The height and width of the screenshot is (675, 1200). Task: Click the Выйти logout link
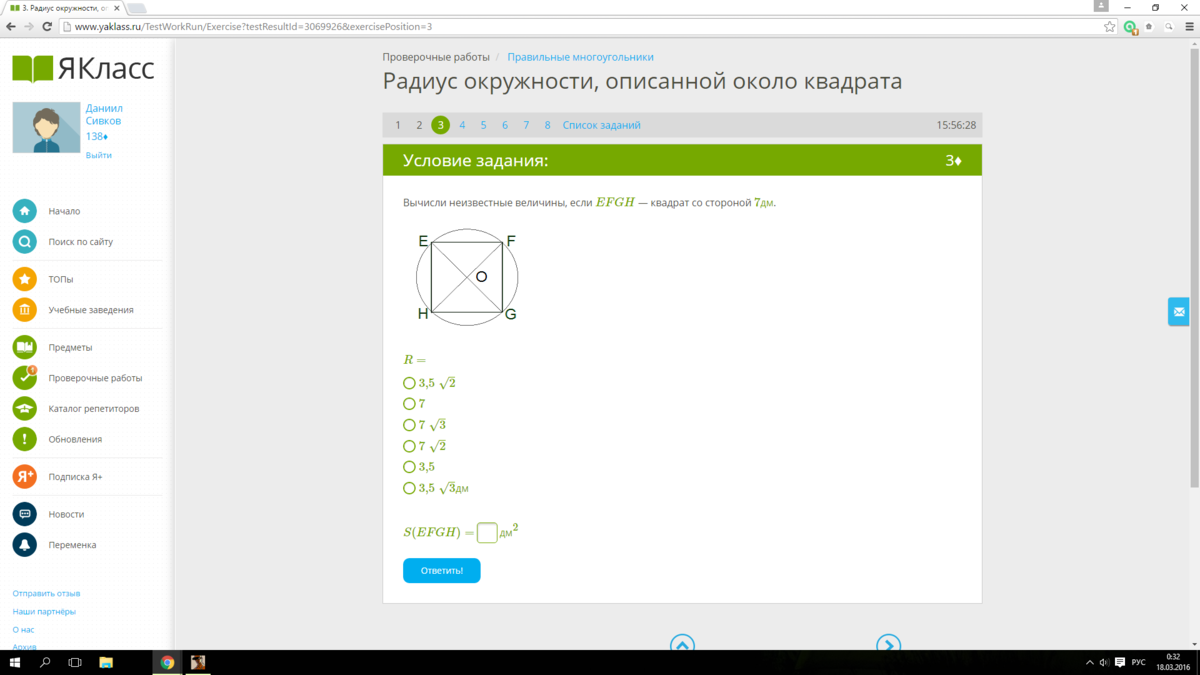point(99,155)
